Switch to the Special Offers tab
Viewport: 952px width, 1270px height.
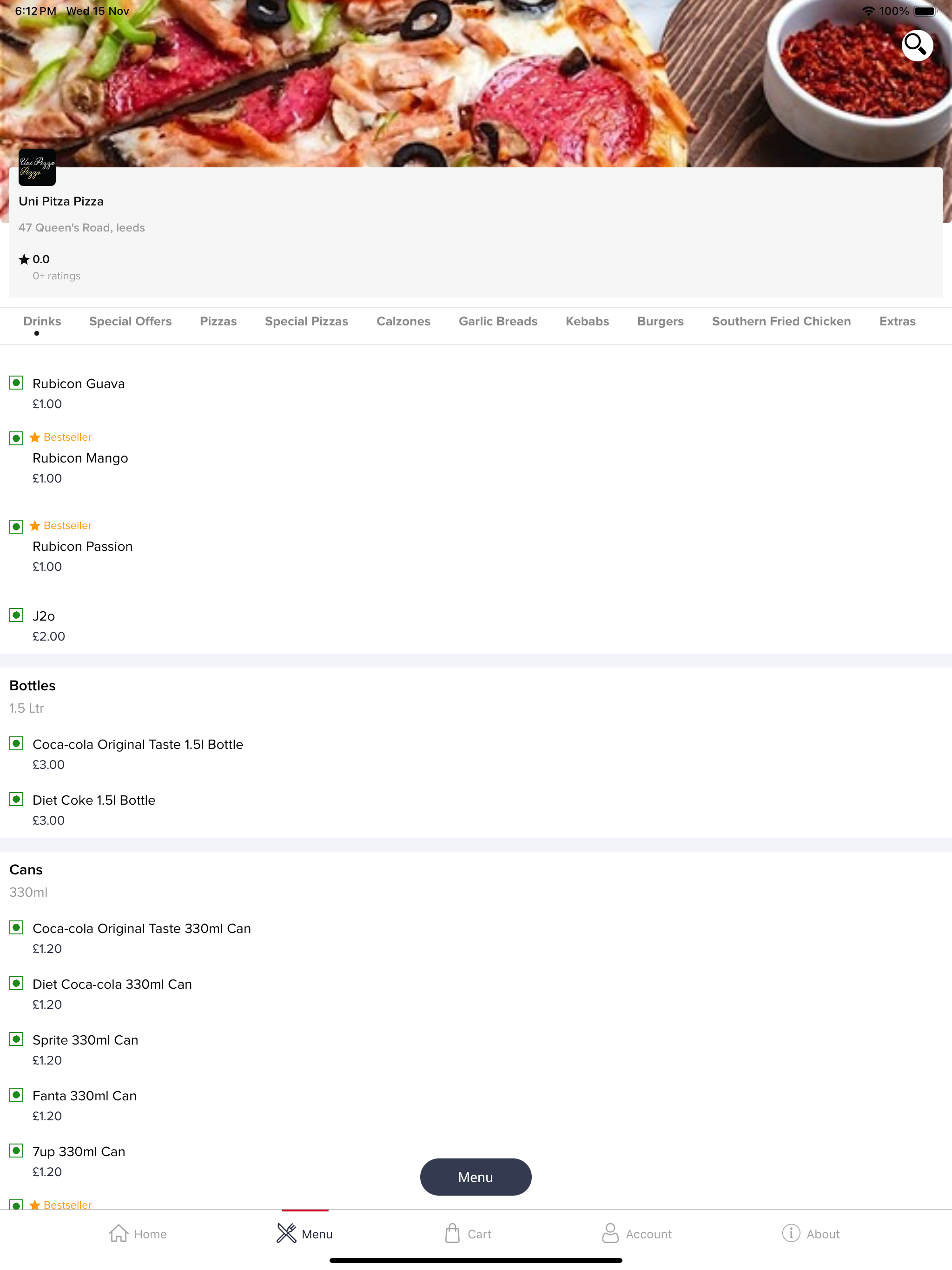click(130, 322)
